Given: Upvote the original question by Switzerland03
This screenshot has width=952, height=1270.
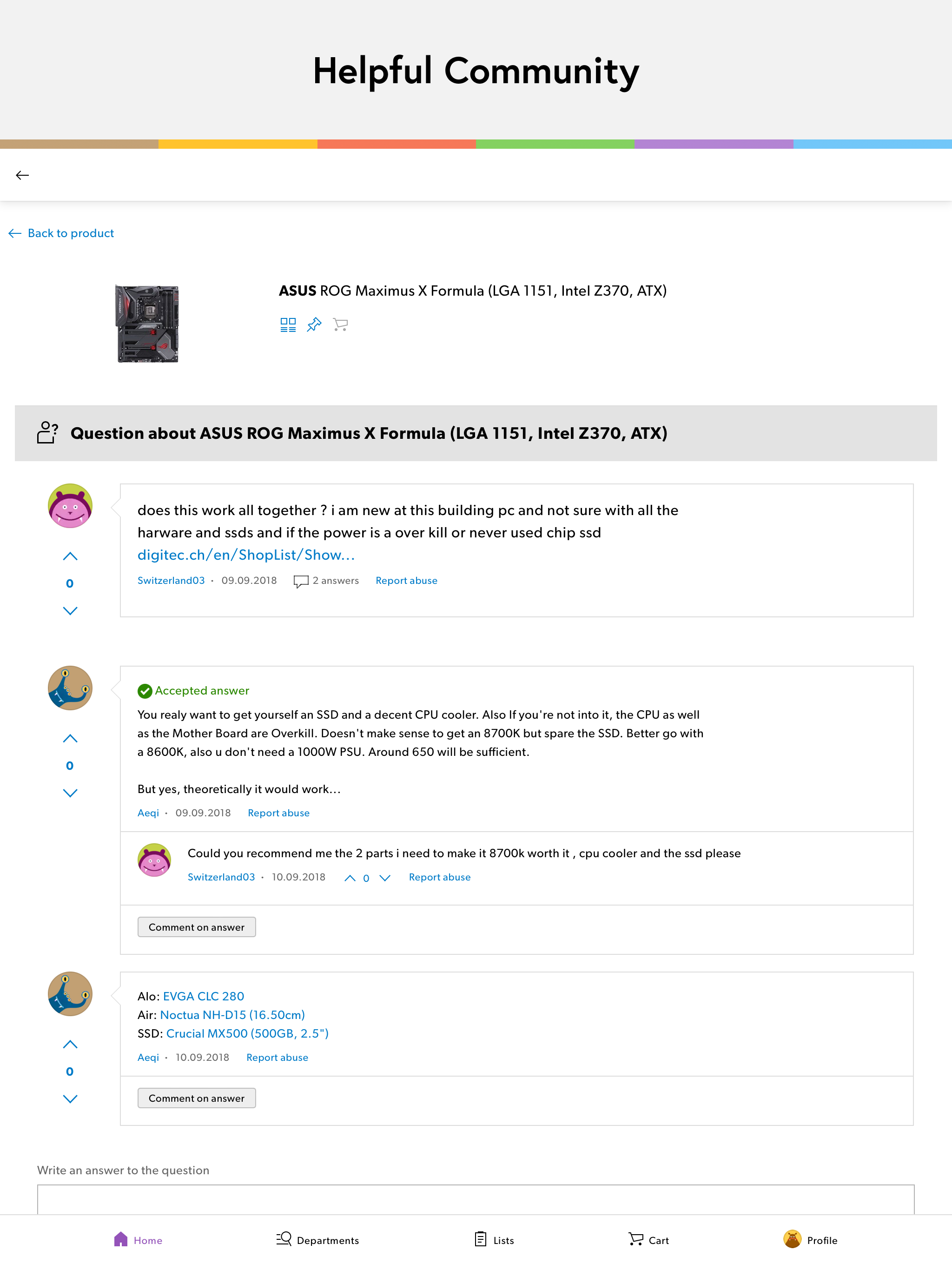Looking at the screenshot, I should [x=70, y=556].
